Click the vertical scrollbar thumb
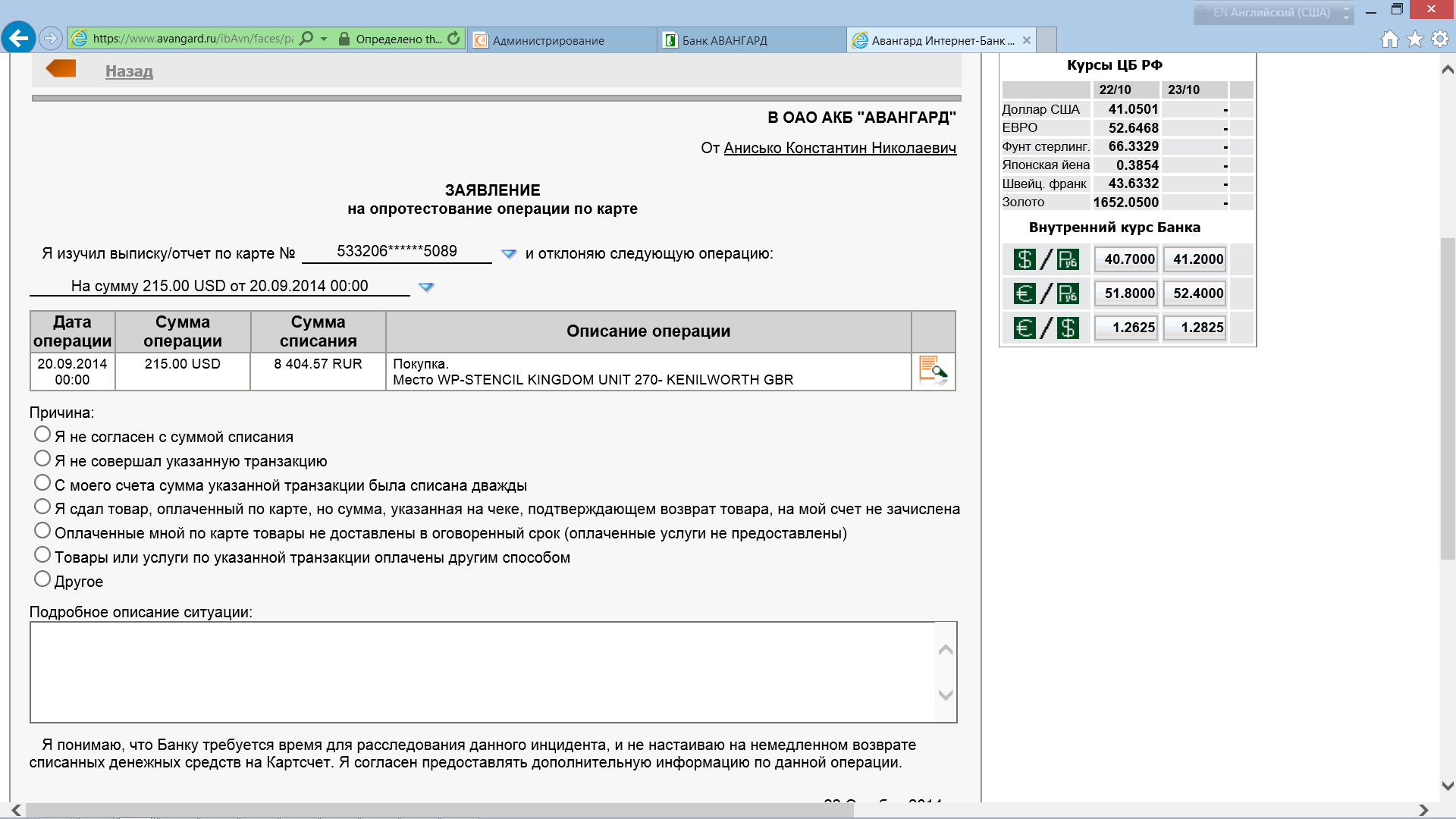Viewport: 1456px width, 819px height. pos(1447,399)
